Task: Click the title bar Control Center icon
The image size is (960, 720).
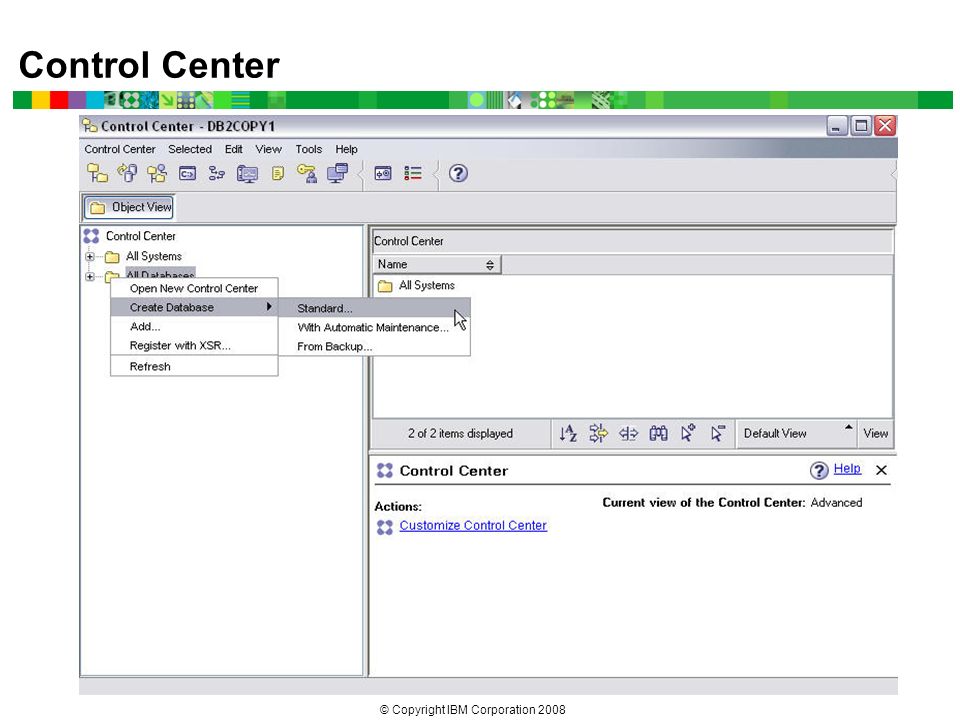Action: (x=90, y=126)
